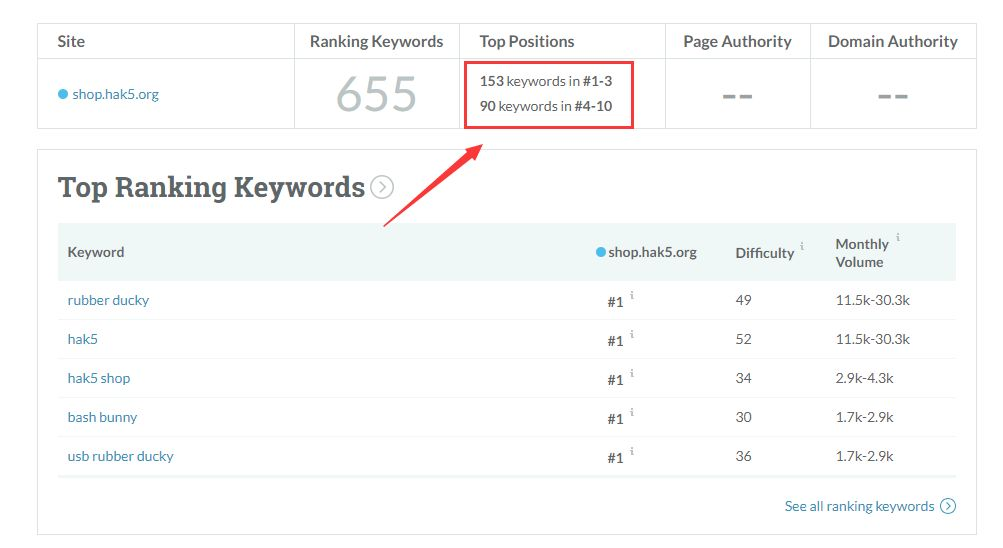
Task: Click the Domain Authority column header
Action: point(892,42)
